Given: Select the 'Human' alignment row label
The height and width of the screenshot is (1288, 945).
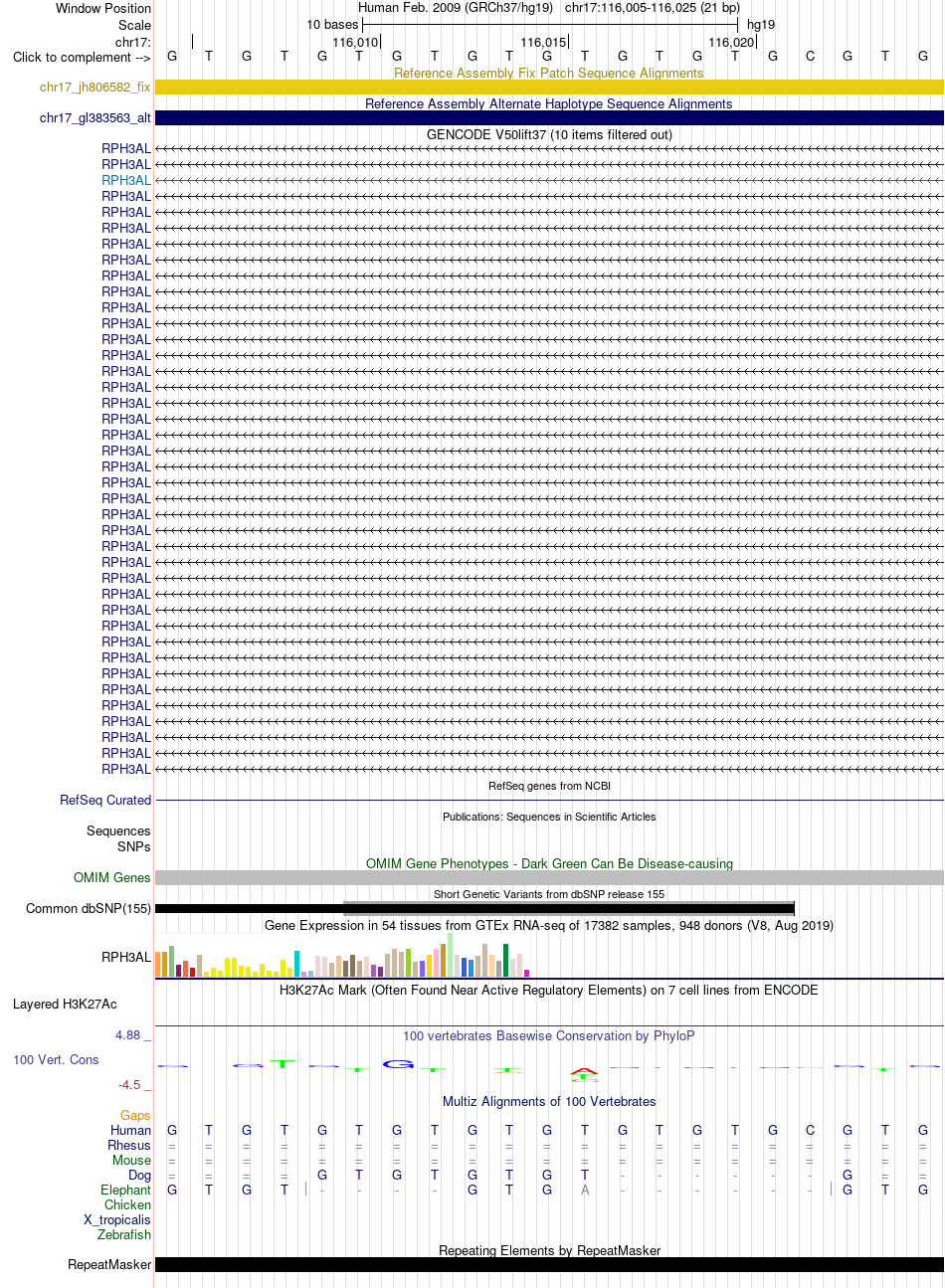Looking at the screenshot, I should tap(131, 1130).
